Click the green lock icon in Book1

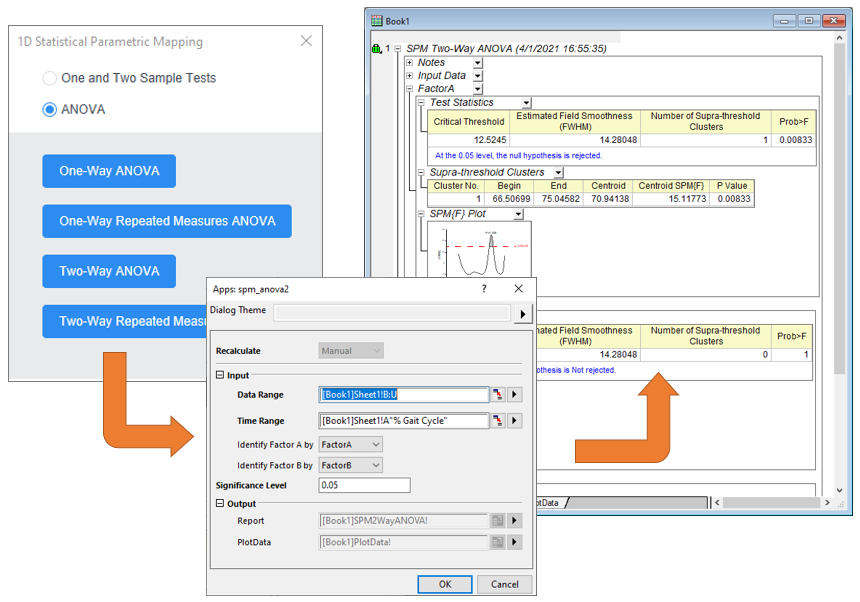click(376, 48)
